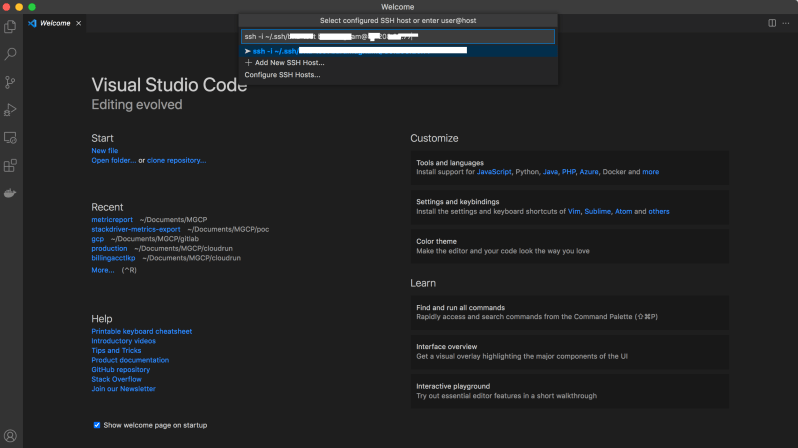This screenshot has height=448, width=798.
Task: Click the SSH host input field
Action: click(397, 37)
